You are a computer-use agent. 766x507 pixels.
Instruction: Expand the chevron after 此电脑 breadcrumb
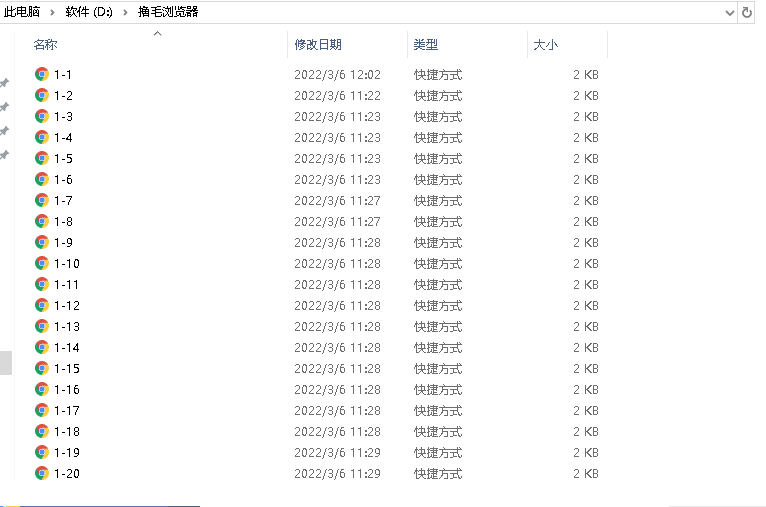click(x=55, y=13)
